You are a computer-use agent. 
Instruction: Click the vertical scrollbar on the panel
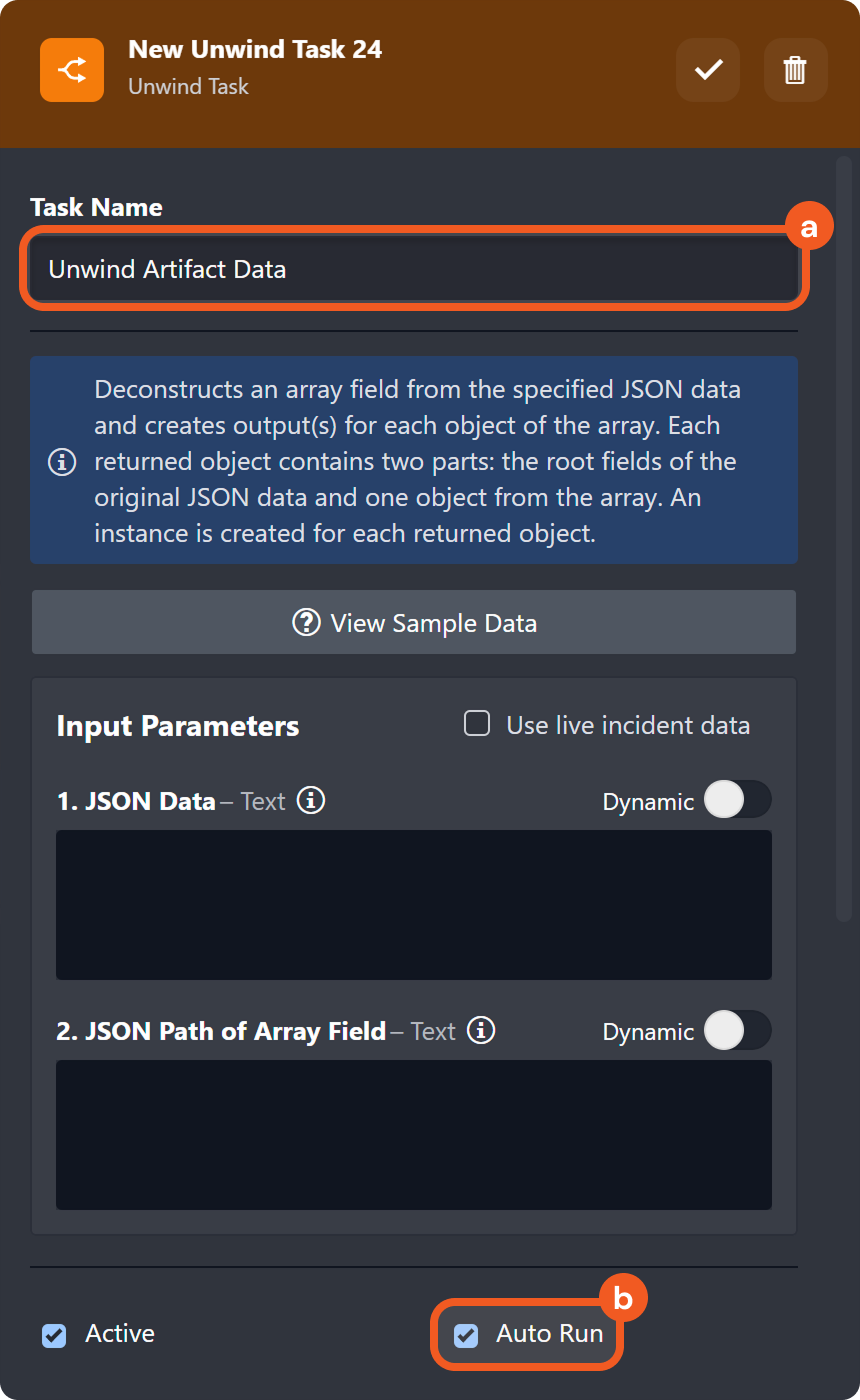click(x=844, y=538)
